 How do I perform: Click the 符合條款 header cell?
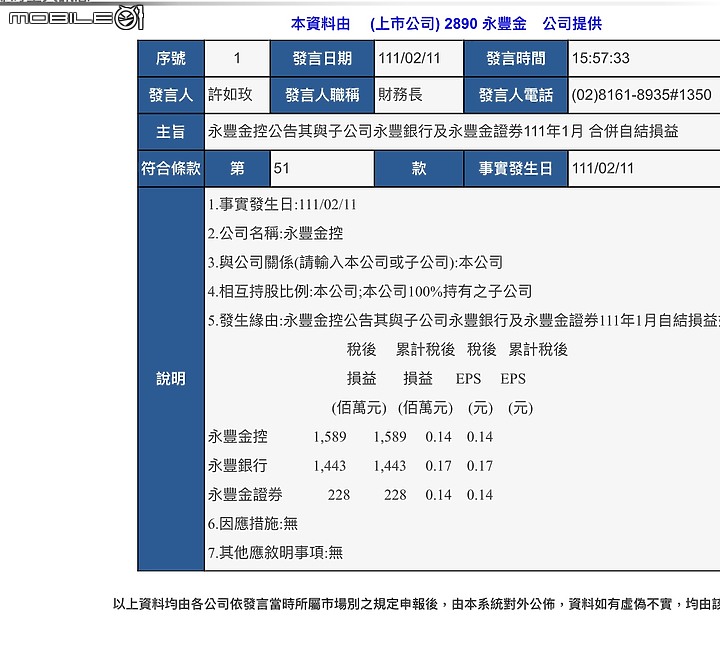(171, 169)
